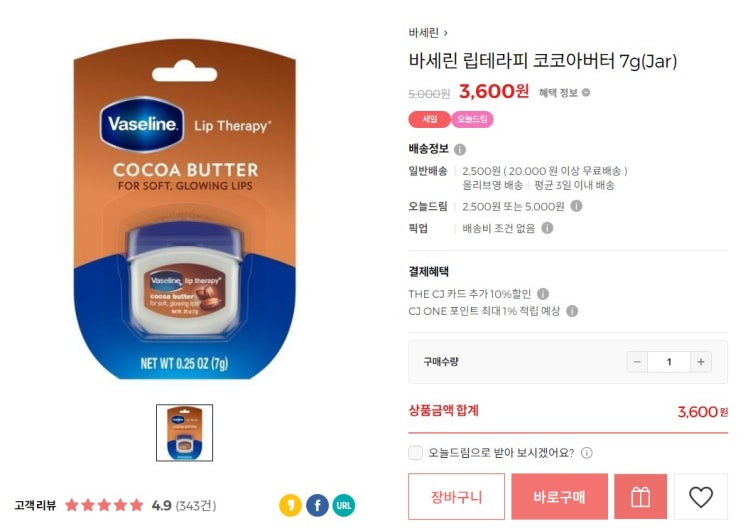Open info icon beside 오늘드림 shipping fee
This screenshot has height=531, width=743.
coord(576,206)
